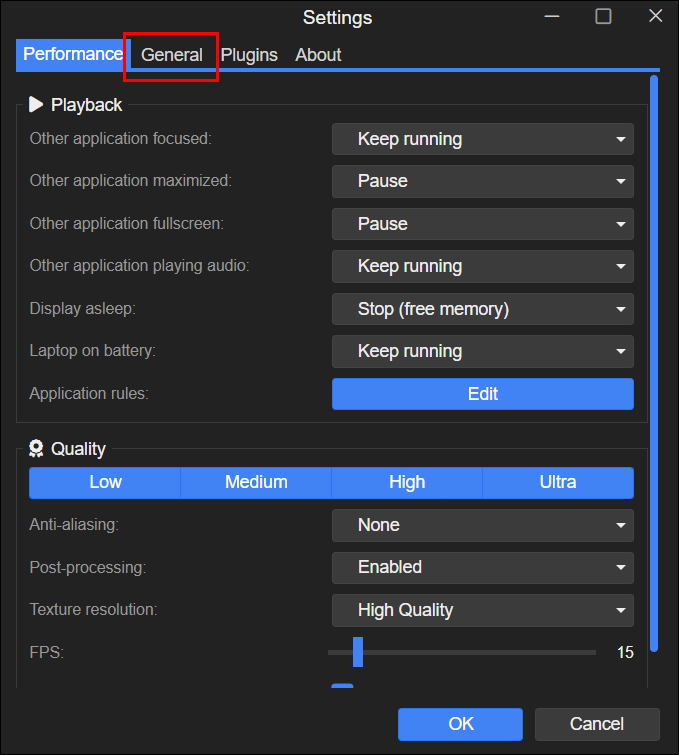Select the Low quality preset
The height and width of the screenshot is (755, 679).
[105, 482]
